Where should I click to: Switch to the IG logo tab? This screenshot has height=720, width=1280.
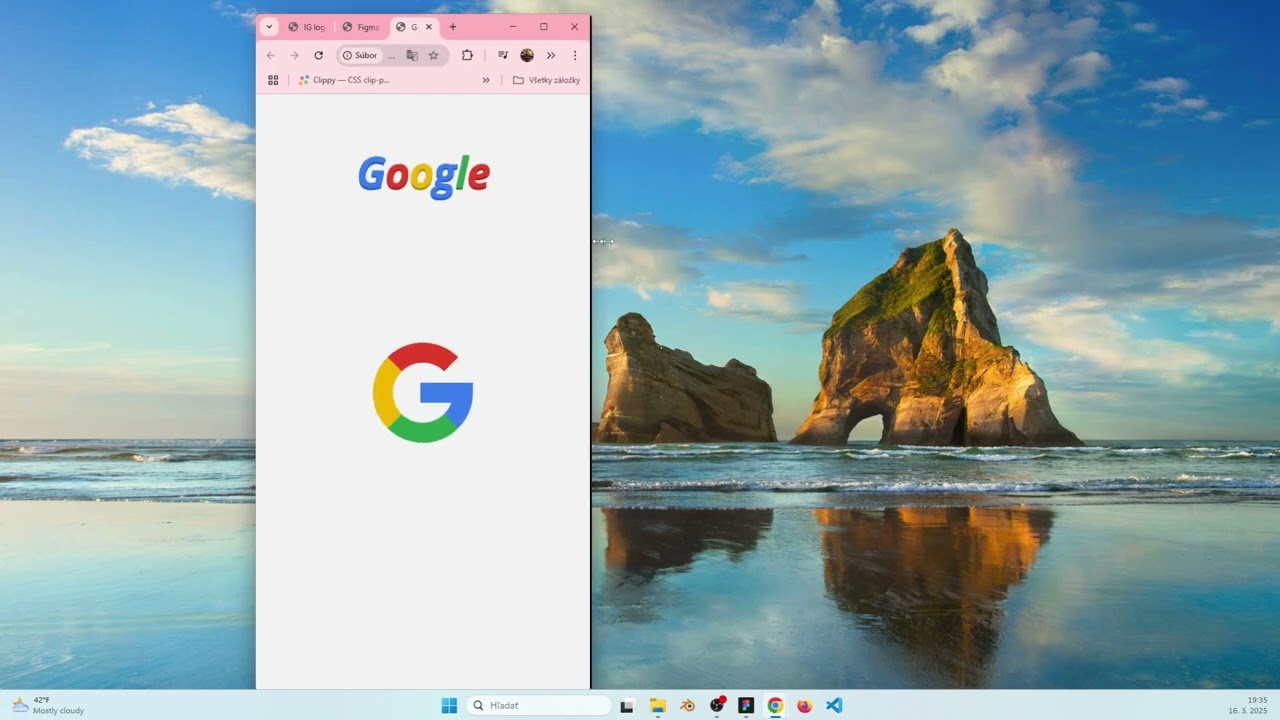click(x=306, y=27)
